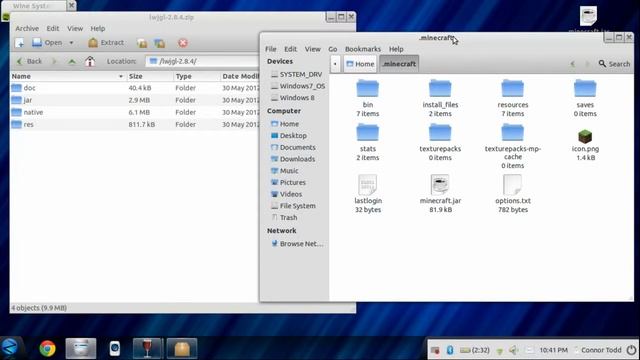Open Home in the sidebar
The height and width of the screenshot is (360, 640).
285,124
